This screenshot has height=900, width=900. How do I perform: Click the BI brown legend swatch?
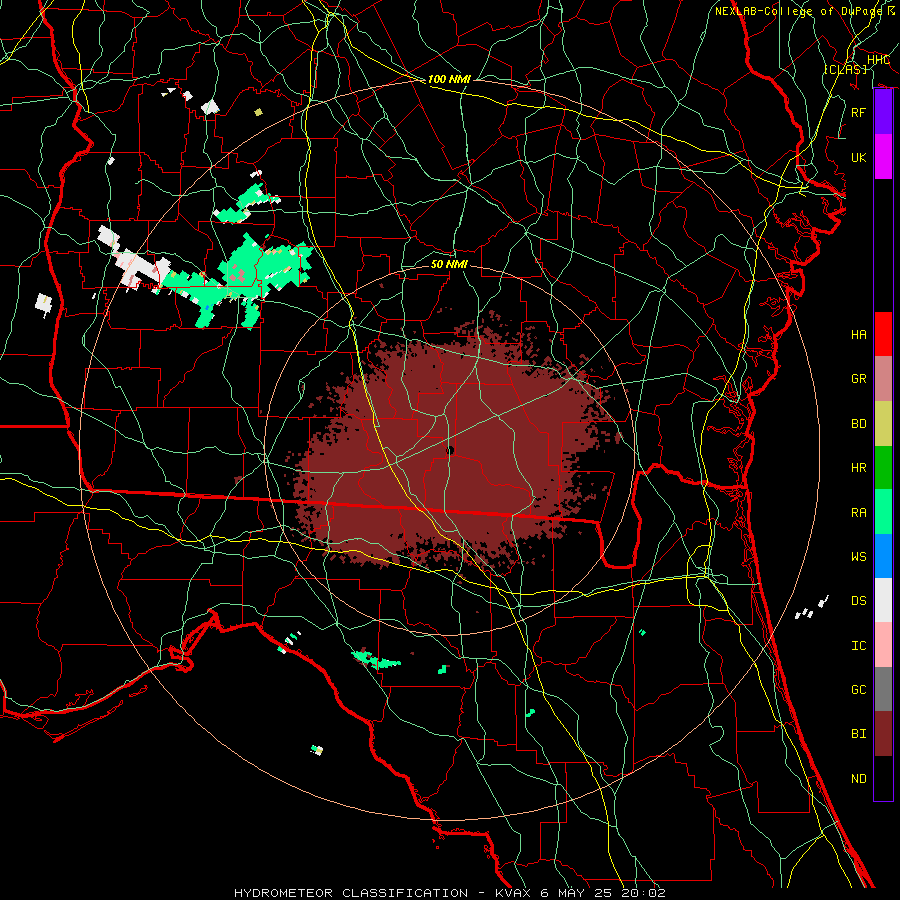(883, 734)
